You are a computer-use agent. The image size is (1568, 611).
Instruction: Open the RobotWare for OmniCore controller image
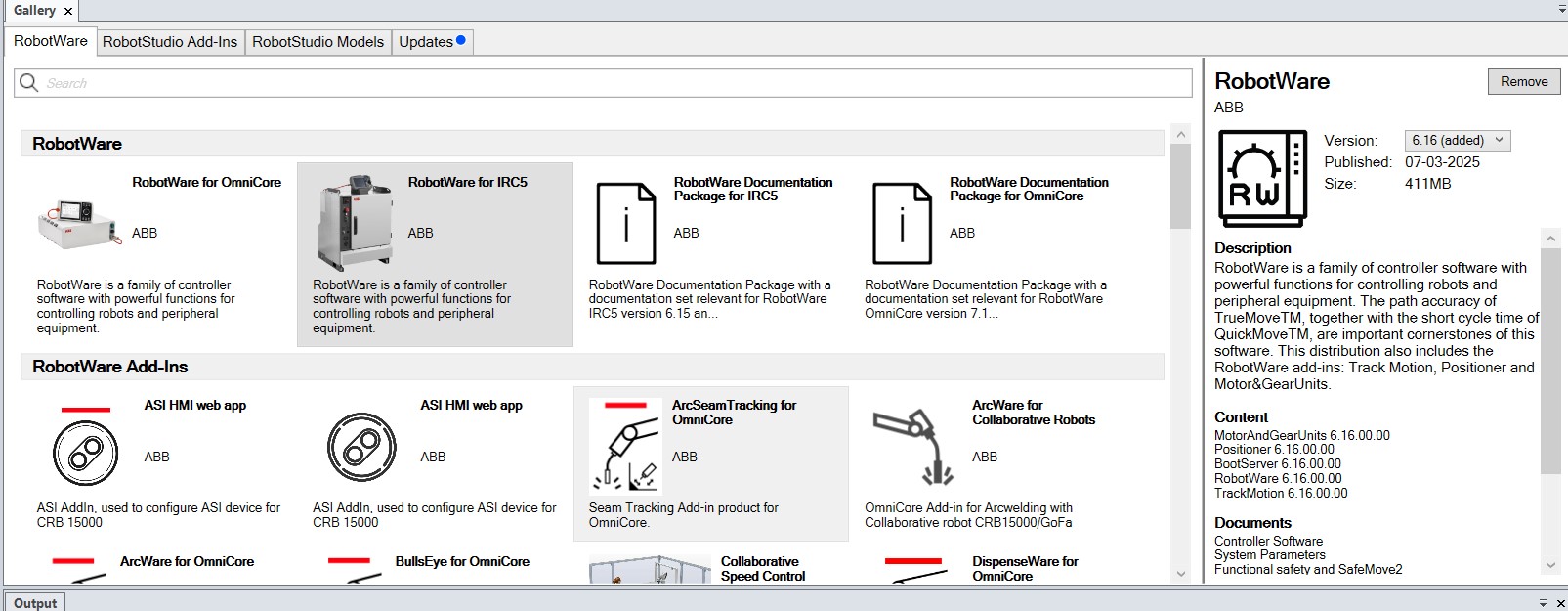point(79,223)
